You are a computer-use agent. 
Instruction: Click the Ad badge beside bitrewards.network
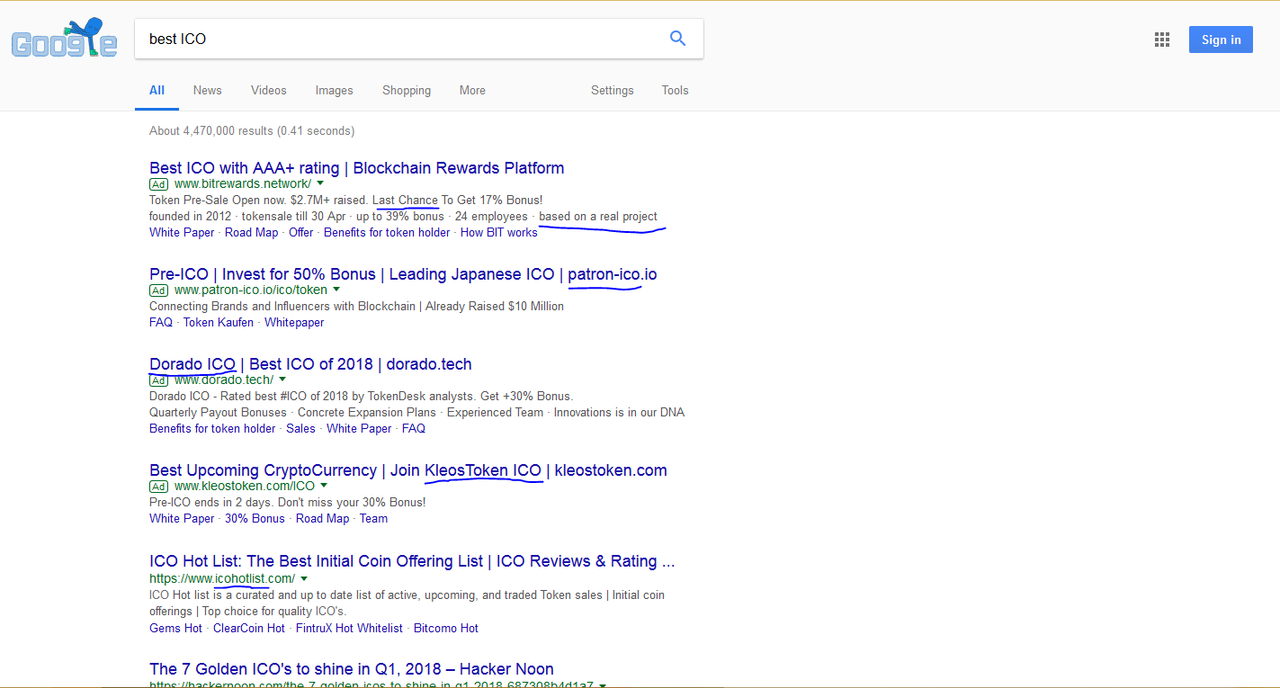click(158, 184)
